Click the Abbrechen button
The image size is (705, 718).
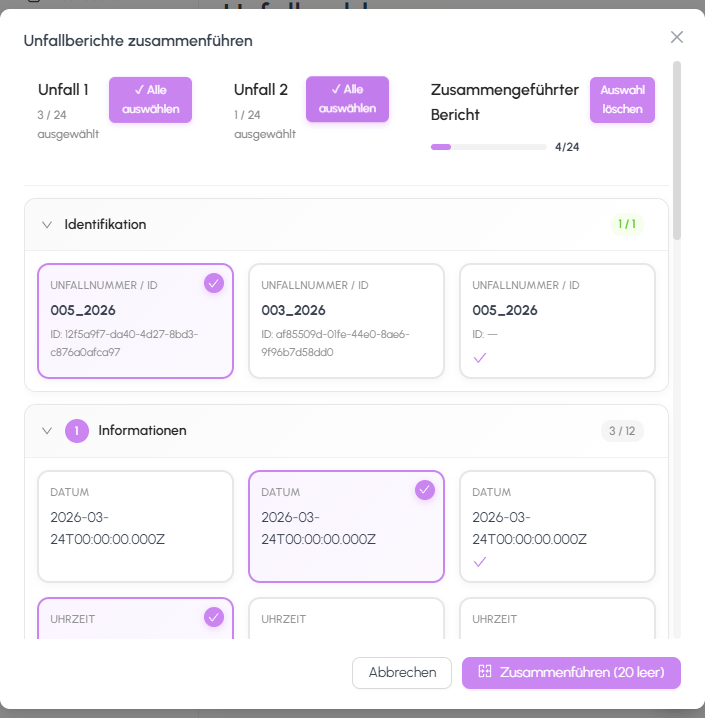(402, 673)
